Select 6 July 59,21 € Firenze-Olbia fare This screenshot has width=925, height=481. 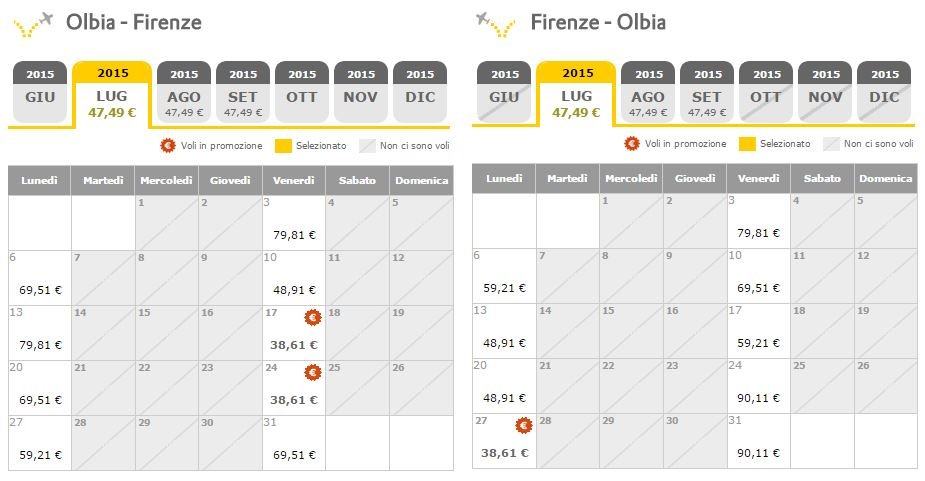(x=504, y=276)
